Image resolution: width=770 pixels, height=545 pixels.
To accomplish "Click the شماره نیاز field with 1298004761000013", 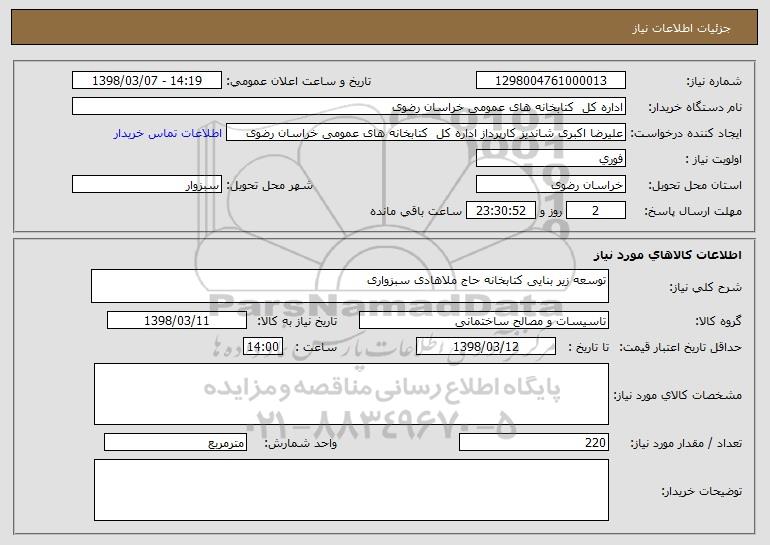I will pyautogui.click(x=550, y=81).
